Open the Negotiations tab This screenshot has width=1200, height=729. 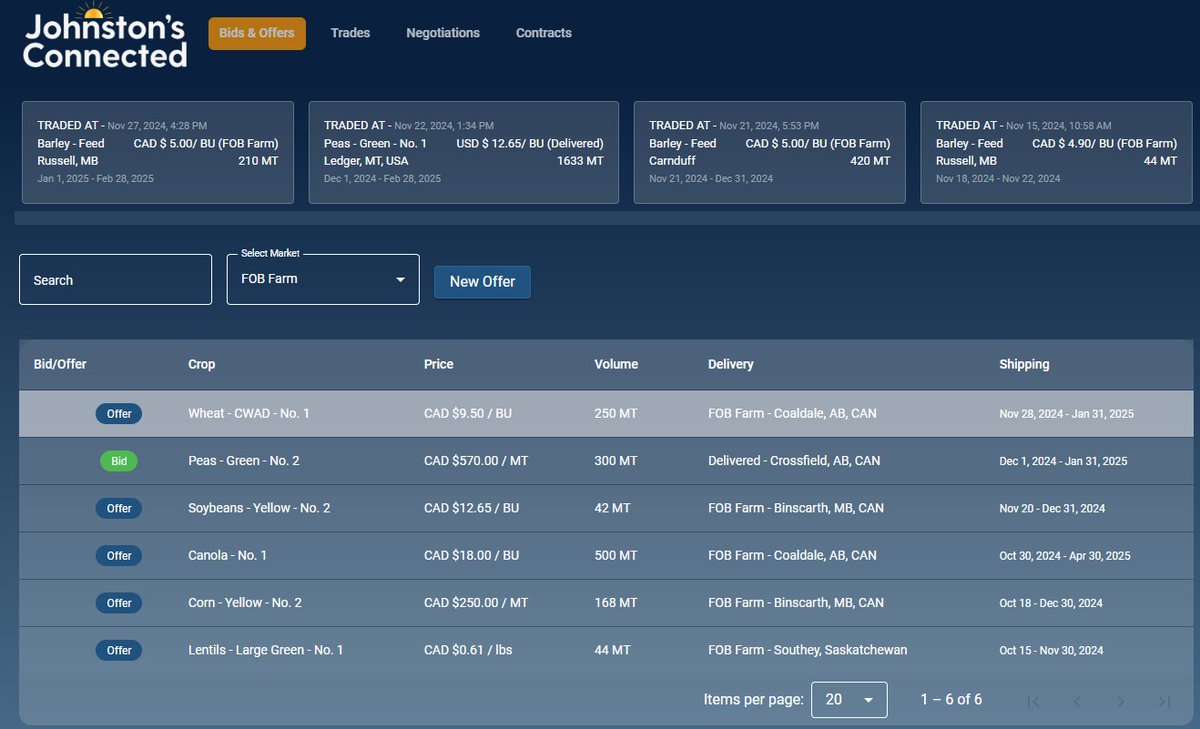pyautogui.click(x=443, y=32)
